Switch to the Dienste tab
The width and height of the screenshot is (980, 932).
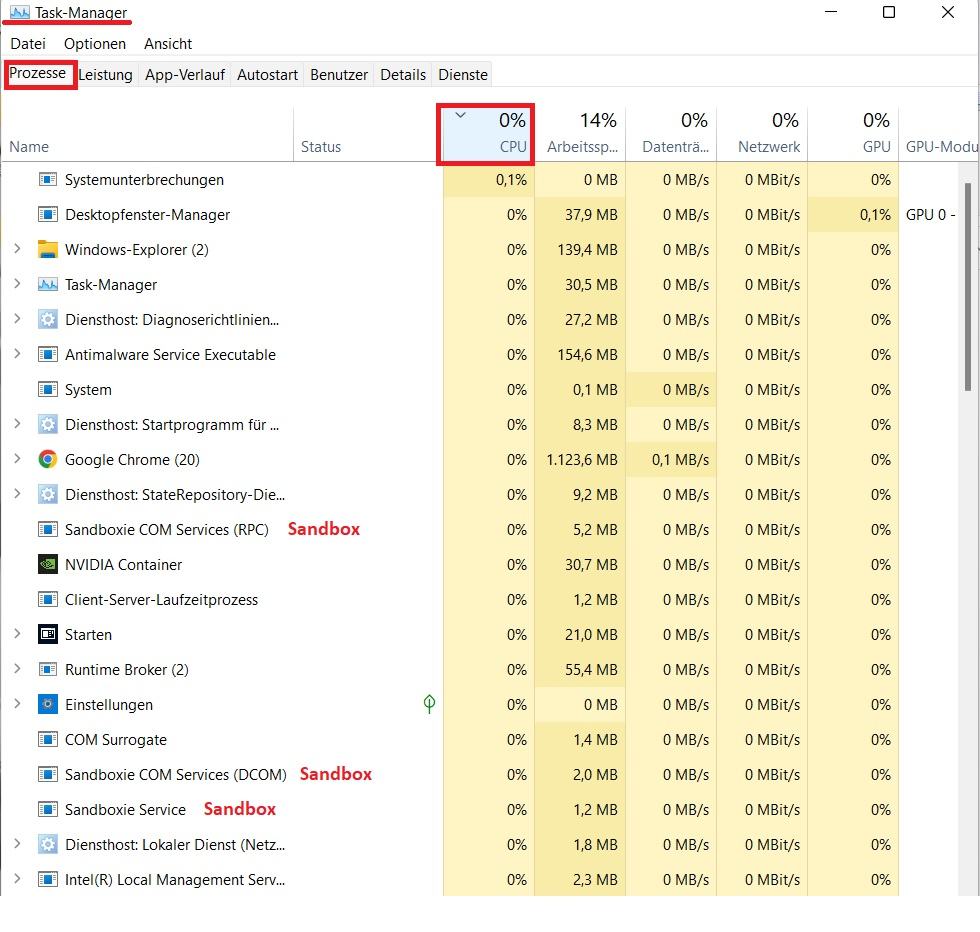click(x=463, y=75)
